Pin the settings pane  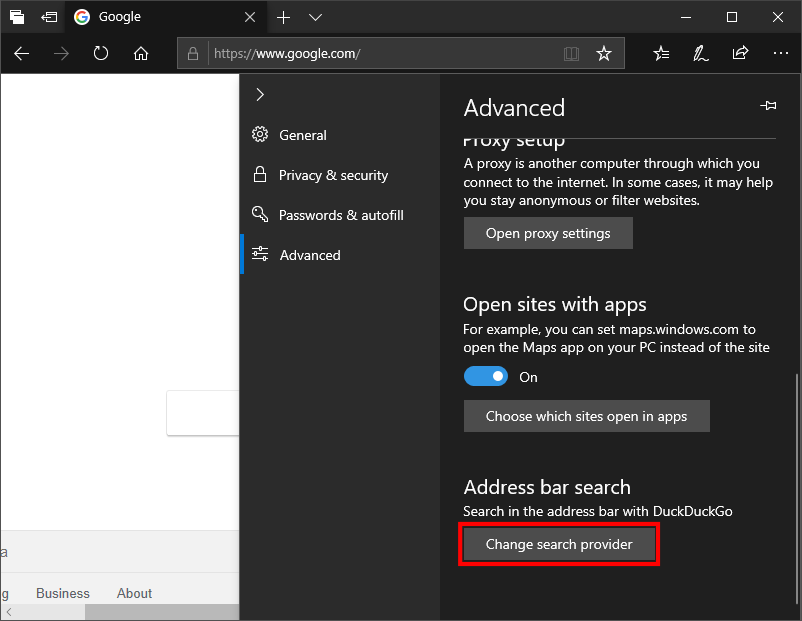click(768, 106)
